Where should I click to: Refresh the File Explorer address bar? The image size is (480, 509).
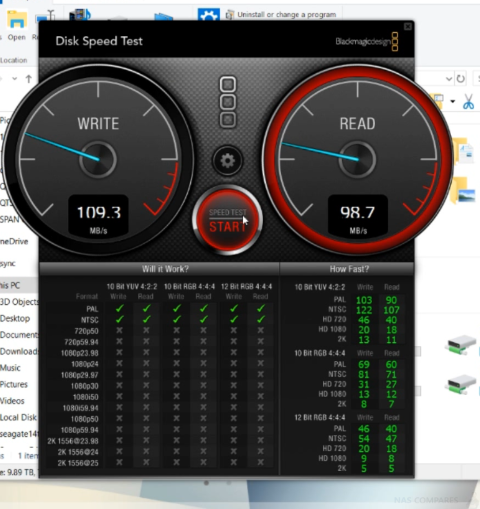click(x=460, y=79)
